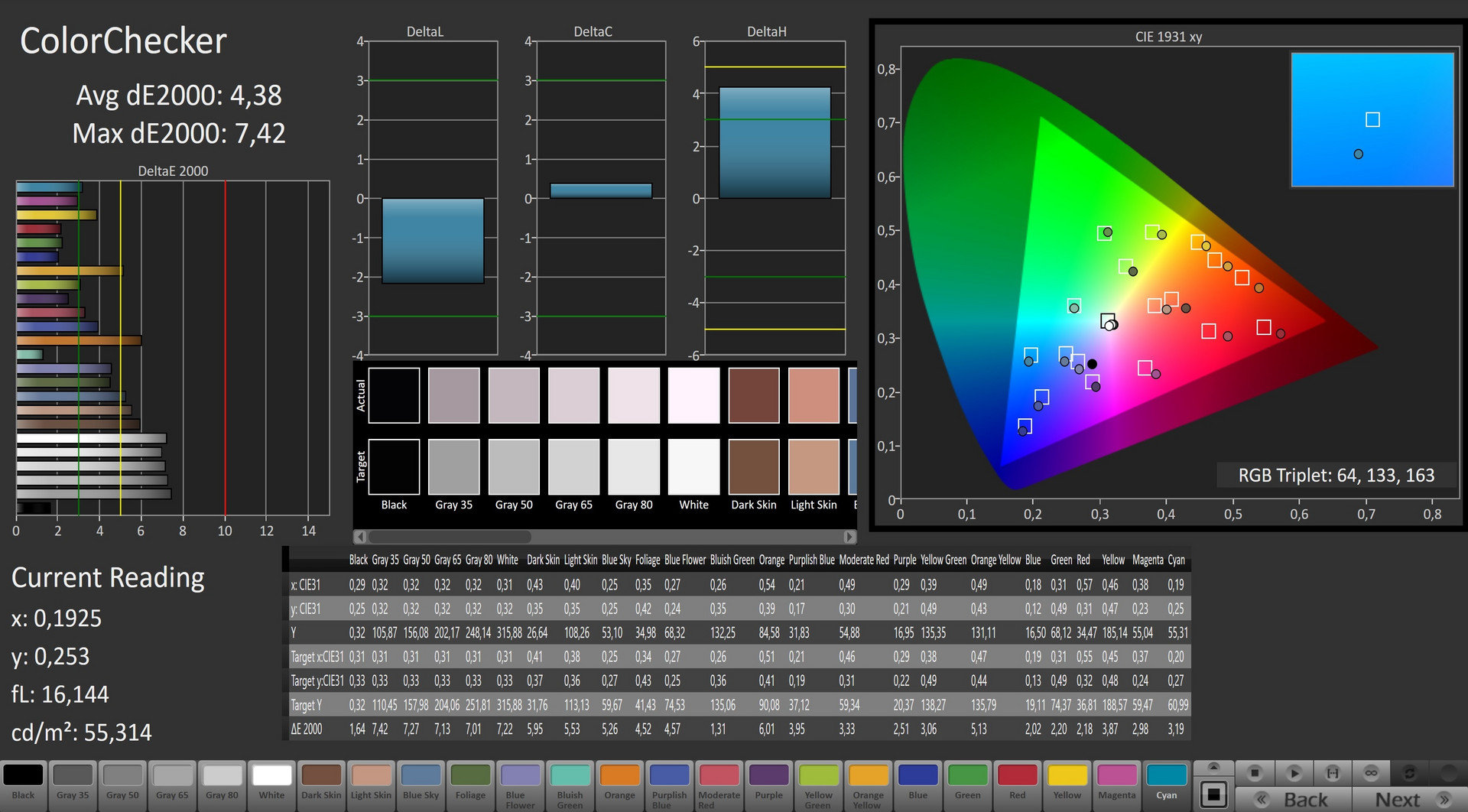
Task: Click the infinity continuous loop icon
Action: (x=1372, y=773)
